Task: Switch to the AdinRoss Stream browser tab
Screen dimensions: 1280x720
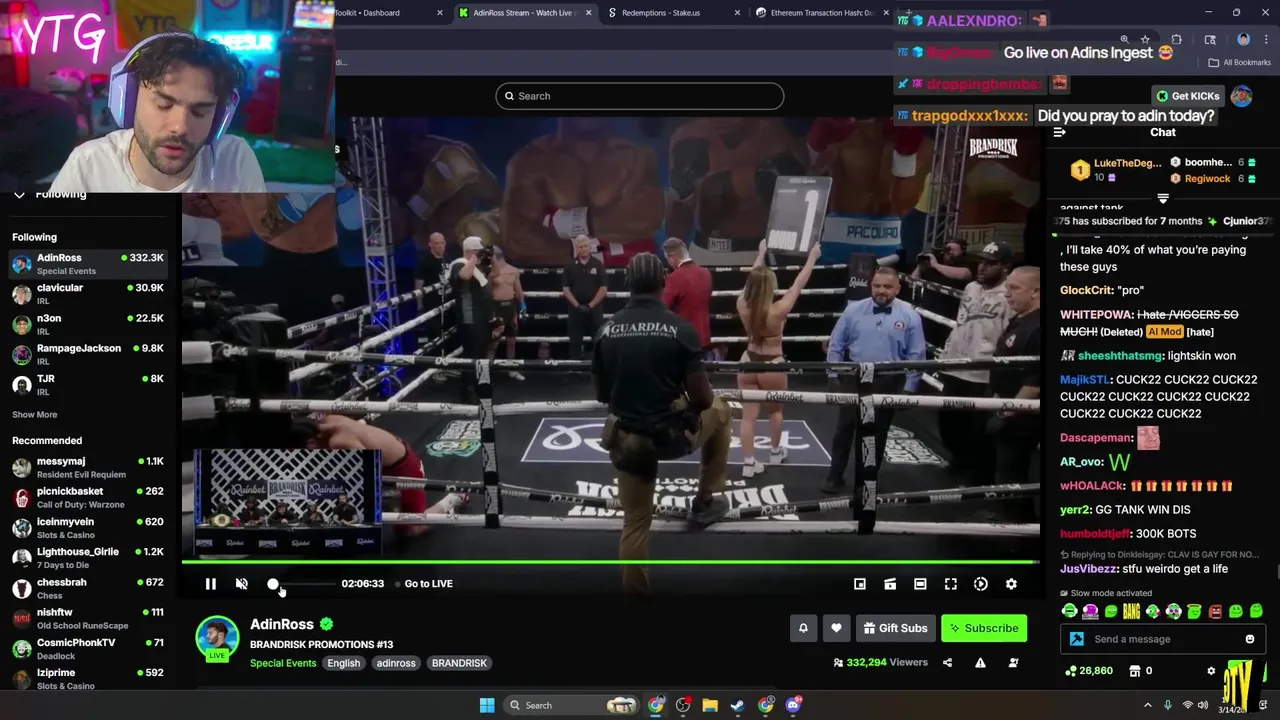Action: tap(526, 13)
